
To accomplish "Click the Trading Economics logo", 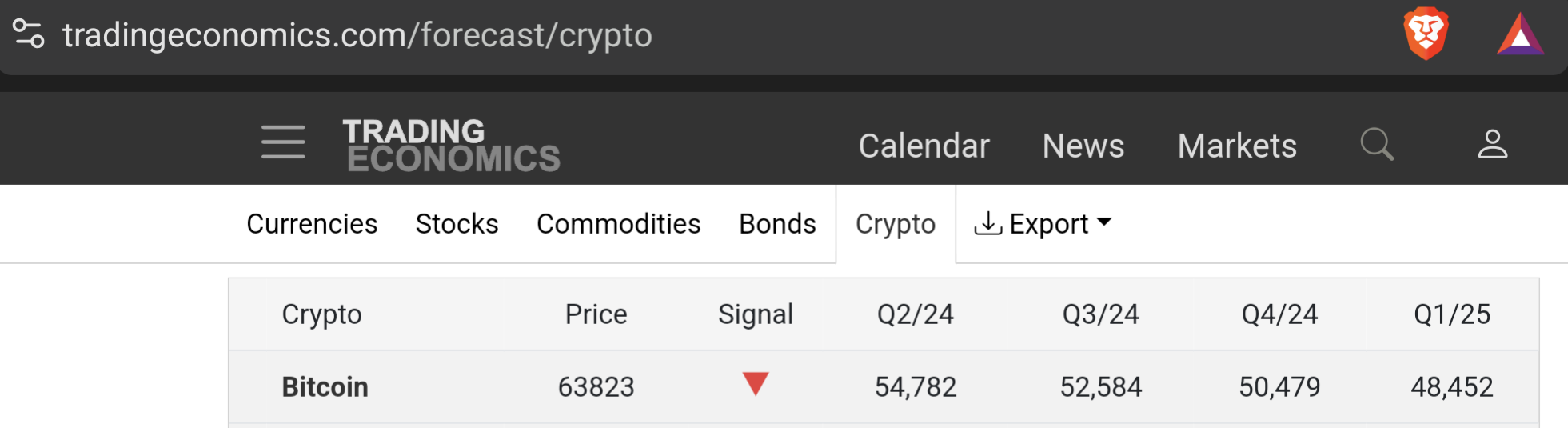I will tap(453, 145).
